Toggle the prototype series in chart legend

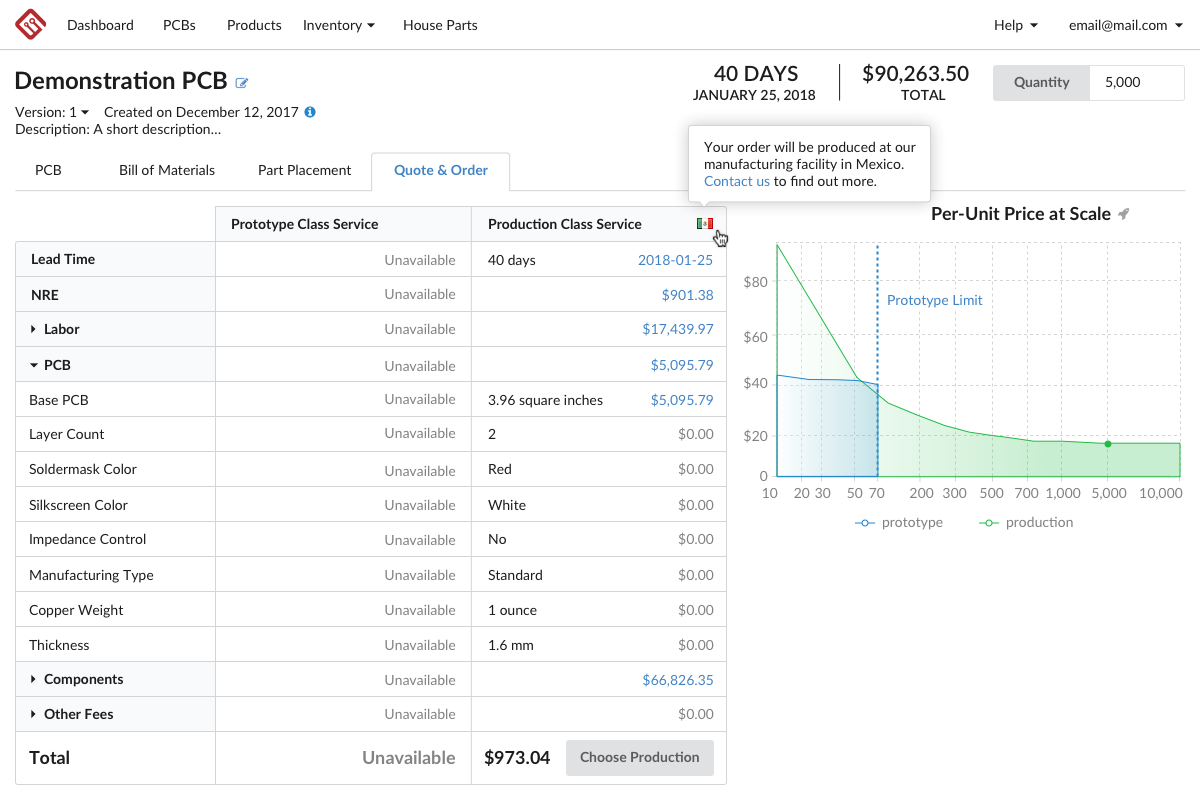tap(899, 522)
